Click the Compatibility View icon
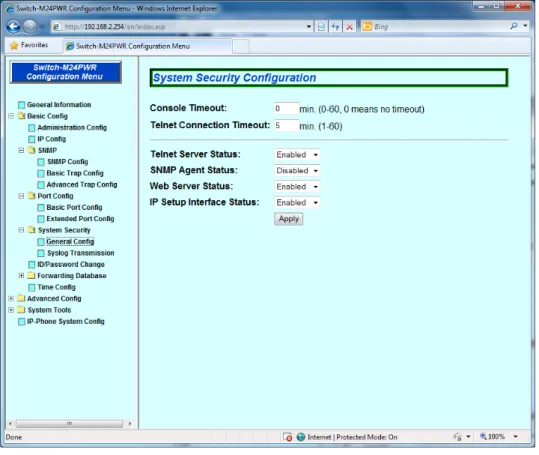 (321, 26)
